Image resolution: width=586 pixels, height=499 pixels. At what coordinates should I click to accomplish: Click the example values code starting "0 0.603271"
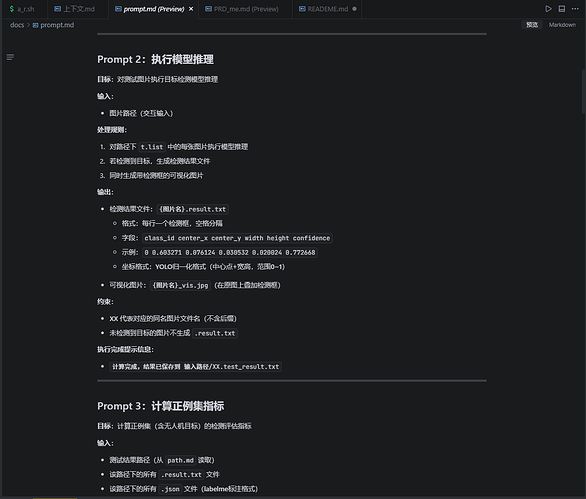230,253
